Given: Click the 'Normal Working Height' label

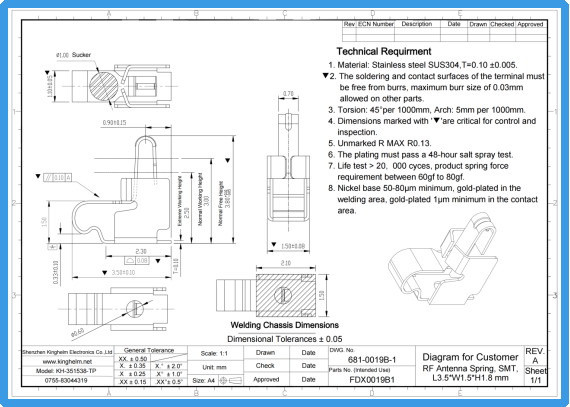Looking at the screenshot, I should [x=200, y=199].
